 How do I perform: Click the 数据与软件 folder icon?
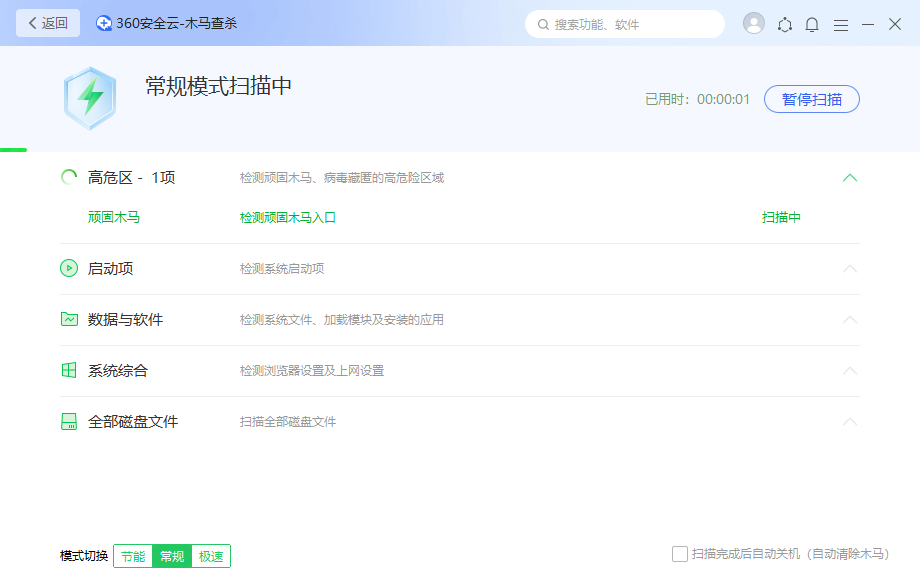69,319
